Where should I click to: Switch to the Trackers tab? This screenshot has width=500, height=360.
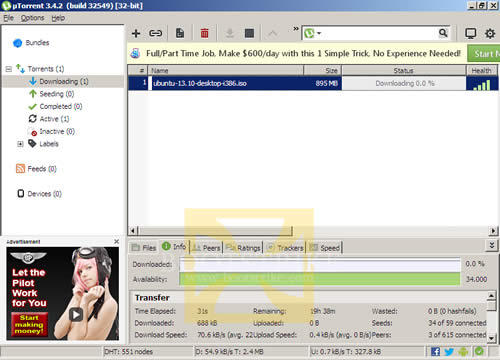coord(285,248)
